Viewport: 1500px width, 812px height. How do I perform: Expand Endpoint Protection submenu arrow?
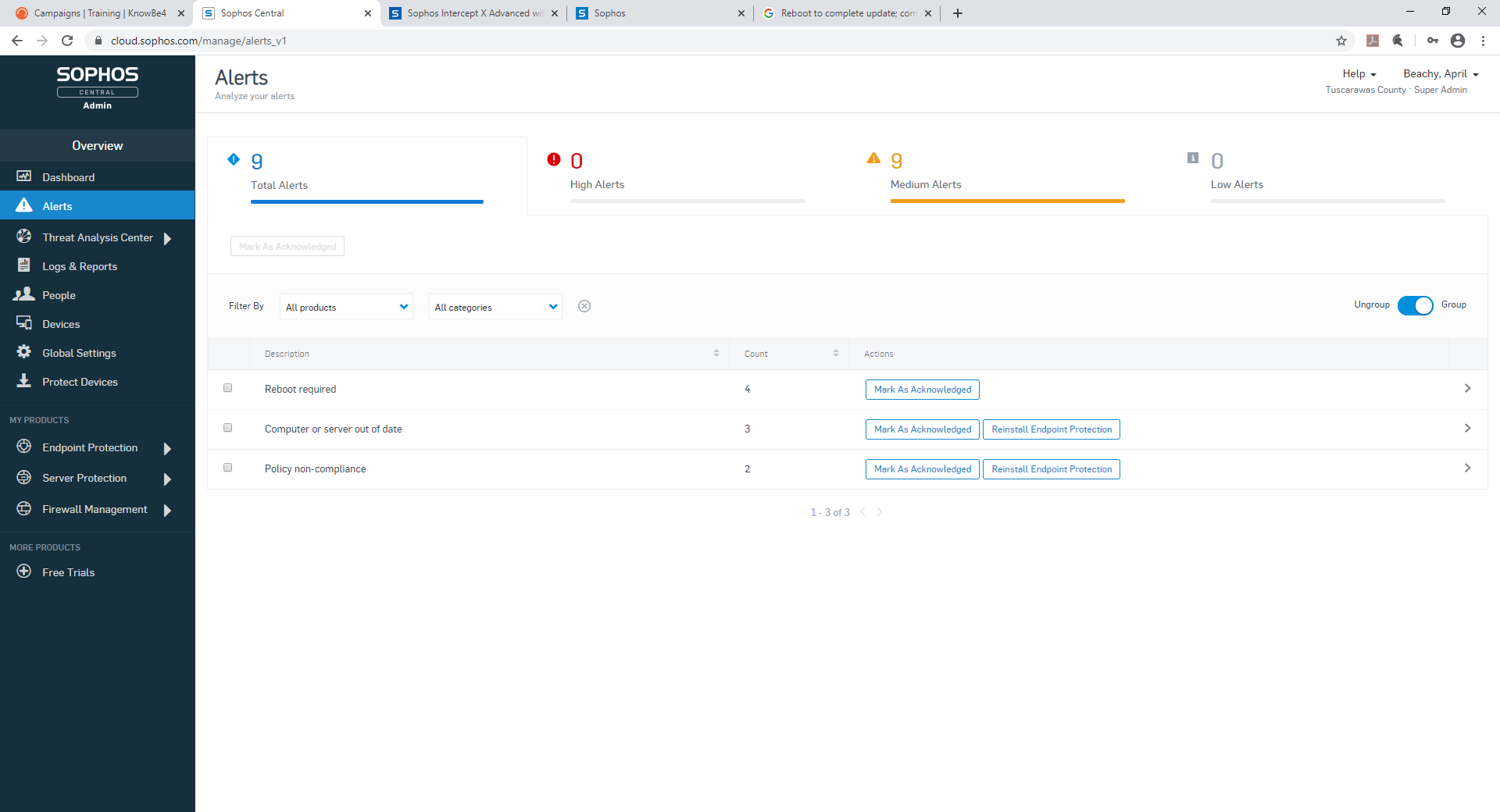167,448
